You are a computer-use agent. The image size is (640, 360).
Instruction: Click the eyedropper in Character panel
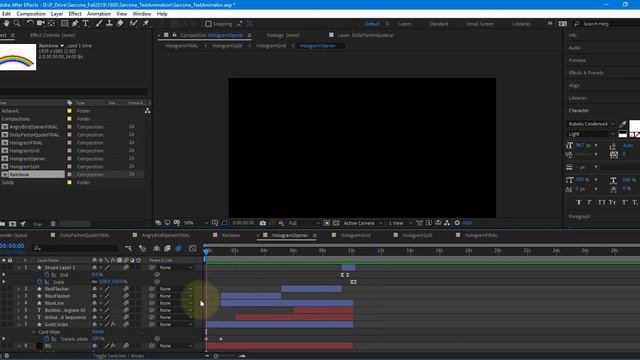click(623, 124)
